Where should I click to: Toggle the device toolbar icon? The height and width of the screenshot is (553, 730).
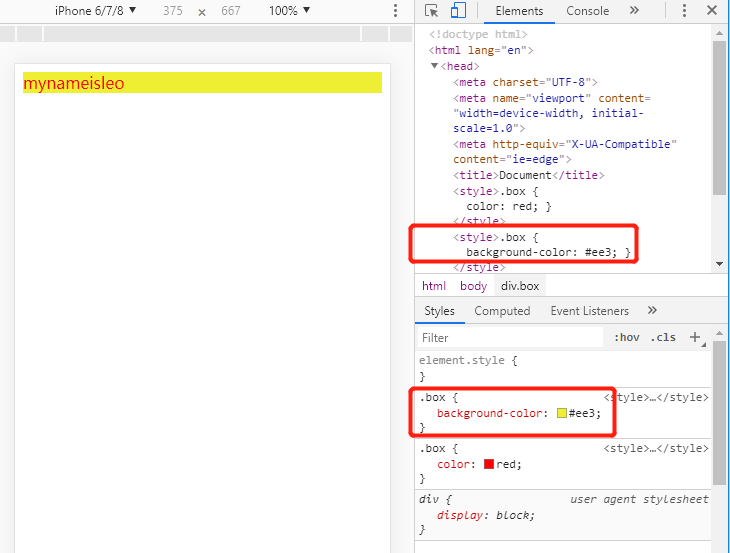coord(458,10)
